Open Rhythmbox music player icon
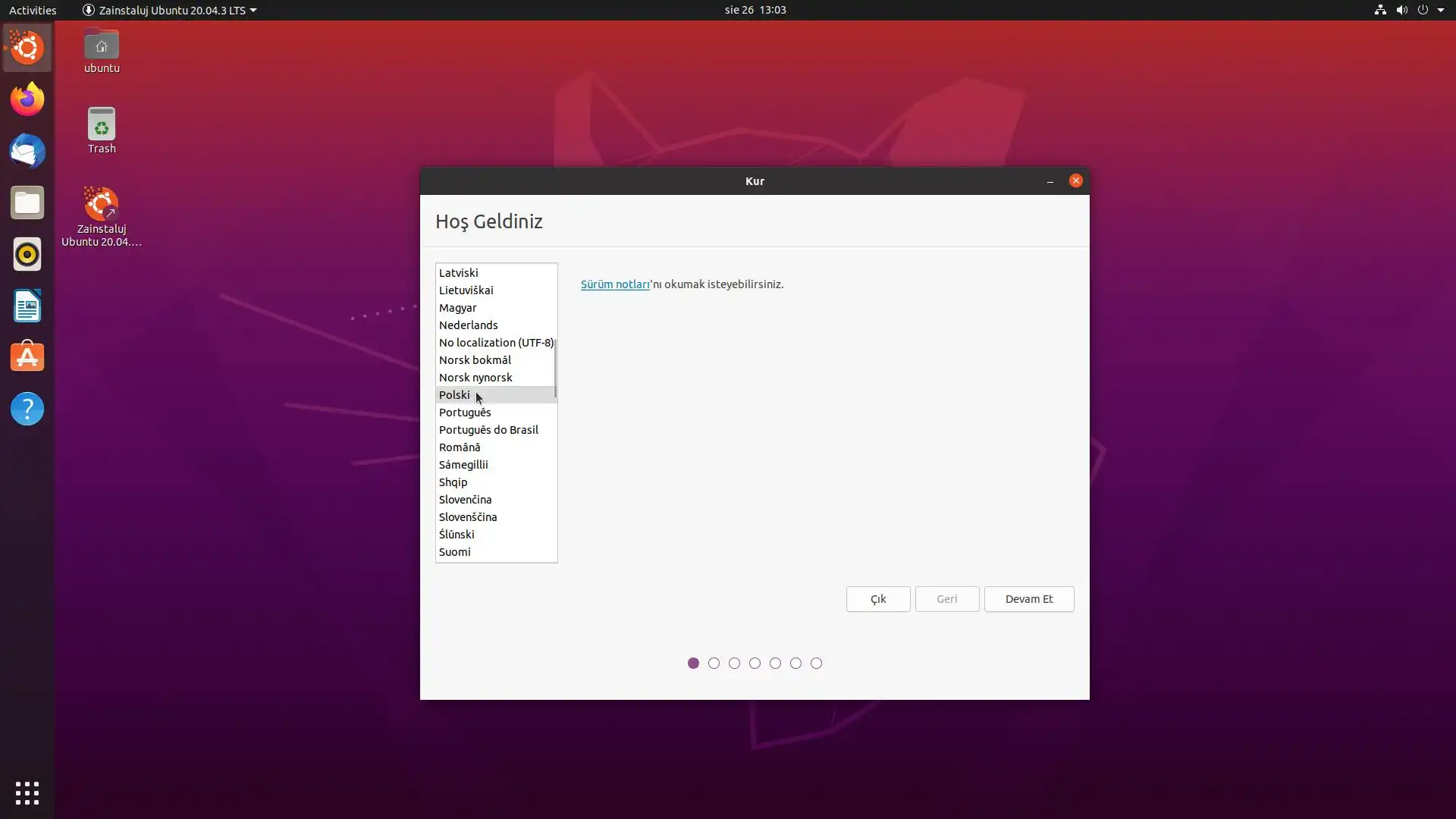The width and height of the screenshot is (1456, 819). coord(27,254)
